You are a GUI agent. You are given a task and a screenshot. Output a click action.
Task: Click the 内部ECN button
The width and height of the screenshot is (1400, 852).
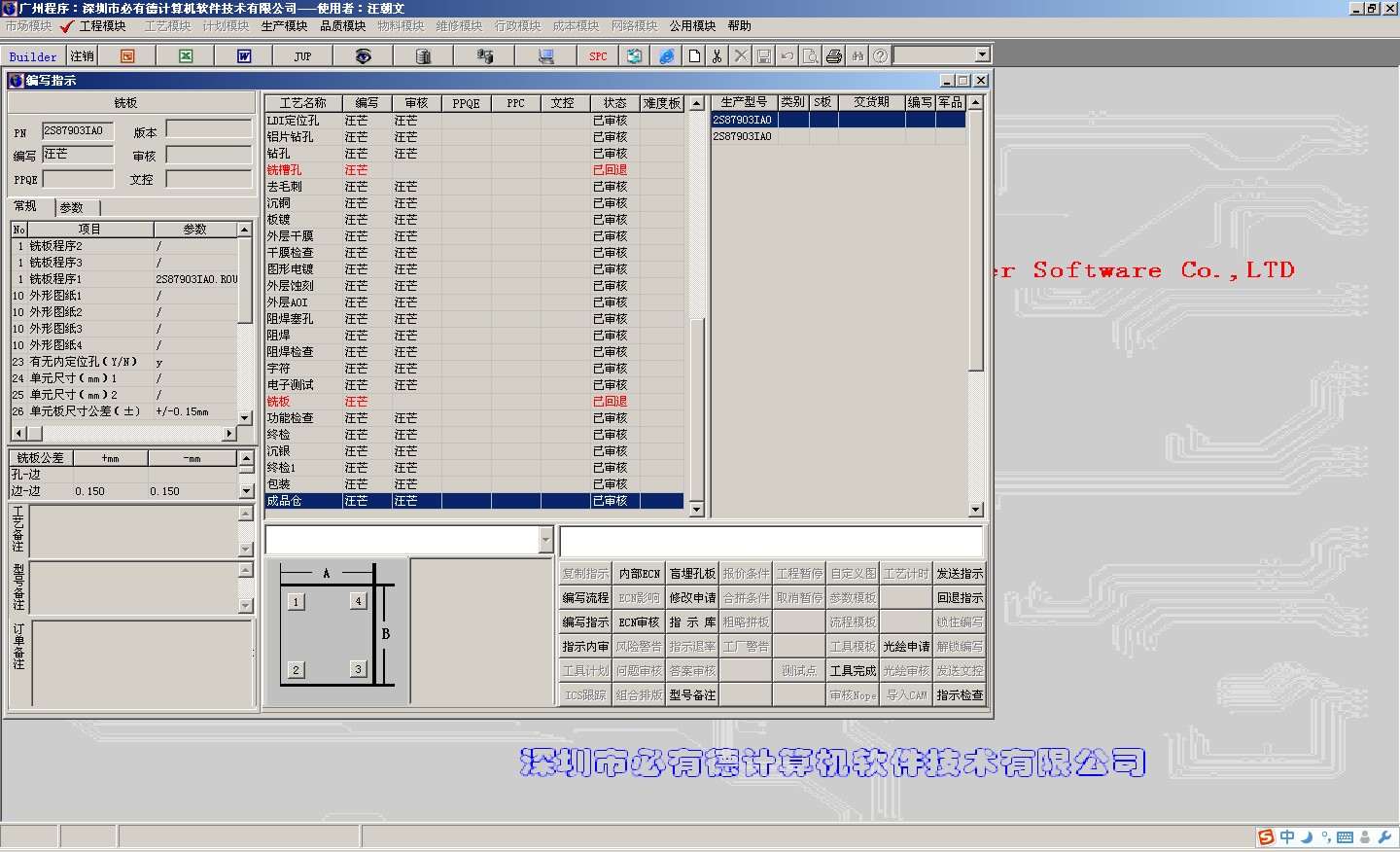click(x=639, y=574)
